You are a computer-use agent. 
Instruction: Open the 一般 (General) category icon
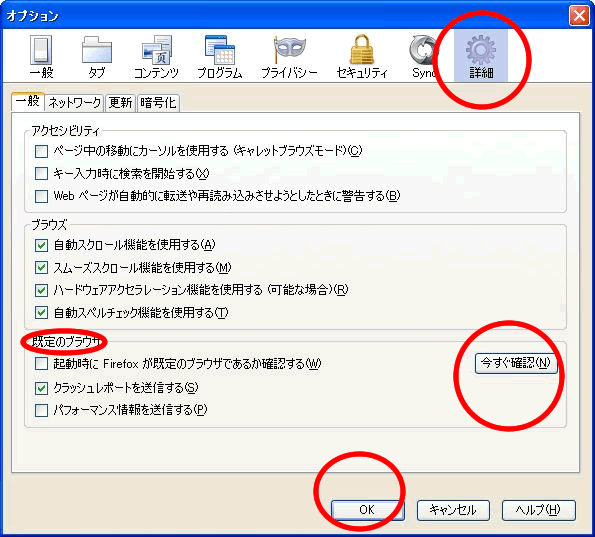pyautogui.click(x=41, y=56)
